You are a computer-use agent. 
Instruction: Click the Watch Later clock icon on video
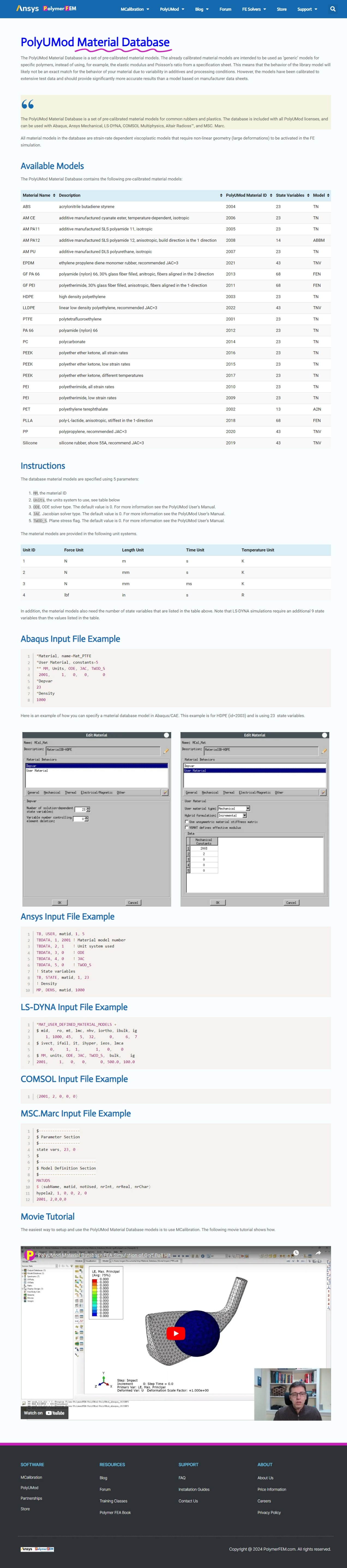click(296, 1253)
